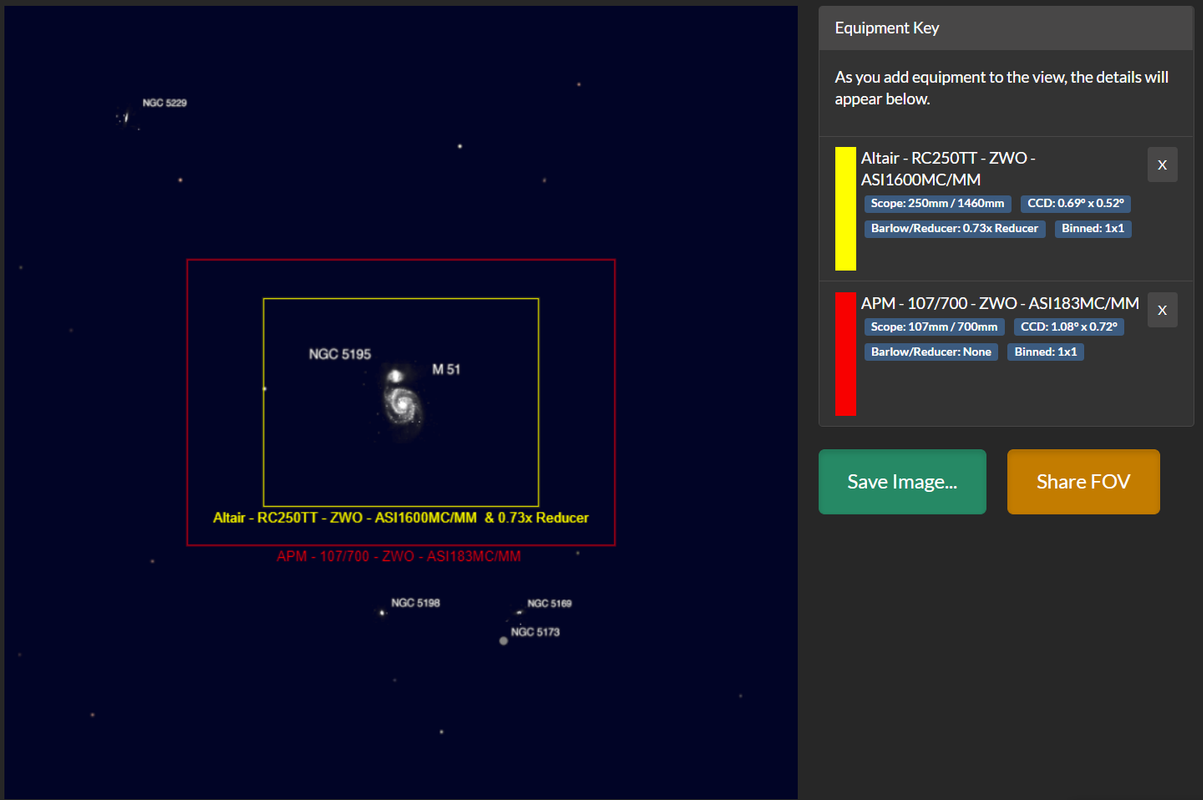Select the yellow Altair color swatch
The image size is (1203, 800).
tap(846, 208)
